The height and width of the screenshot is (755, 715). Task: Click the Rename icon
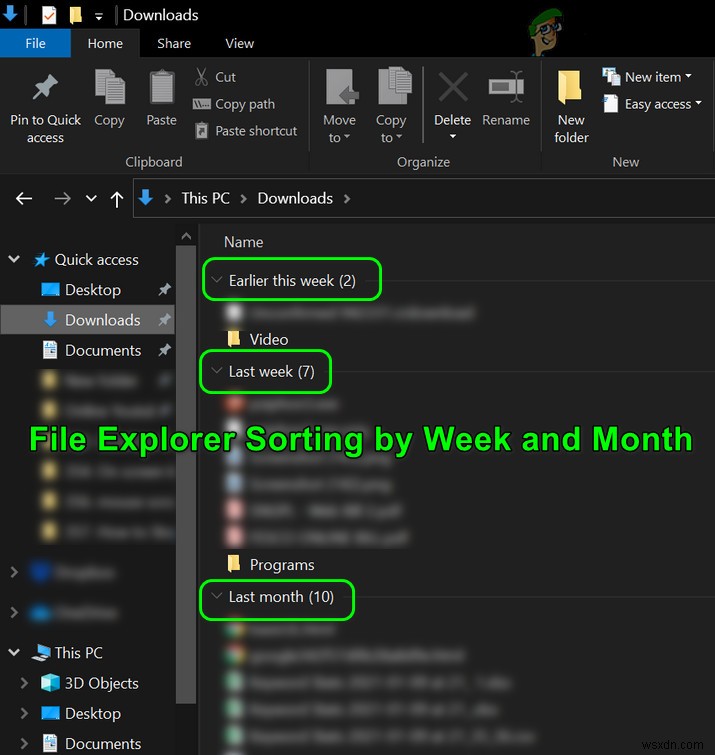pyautogui.click(x=506, y=87)
